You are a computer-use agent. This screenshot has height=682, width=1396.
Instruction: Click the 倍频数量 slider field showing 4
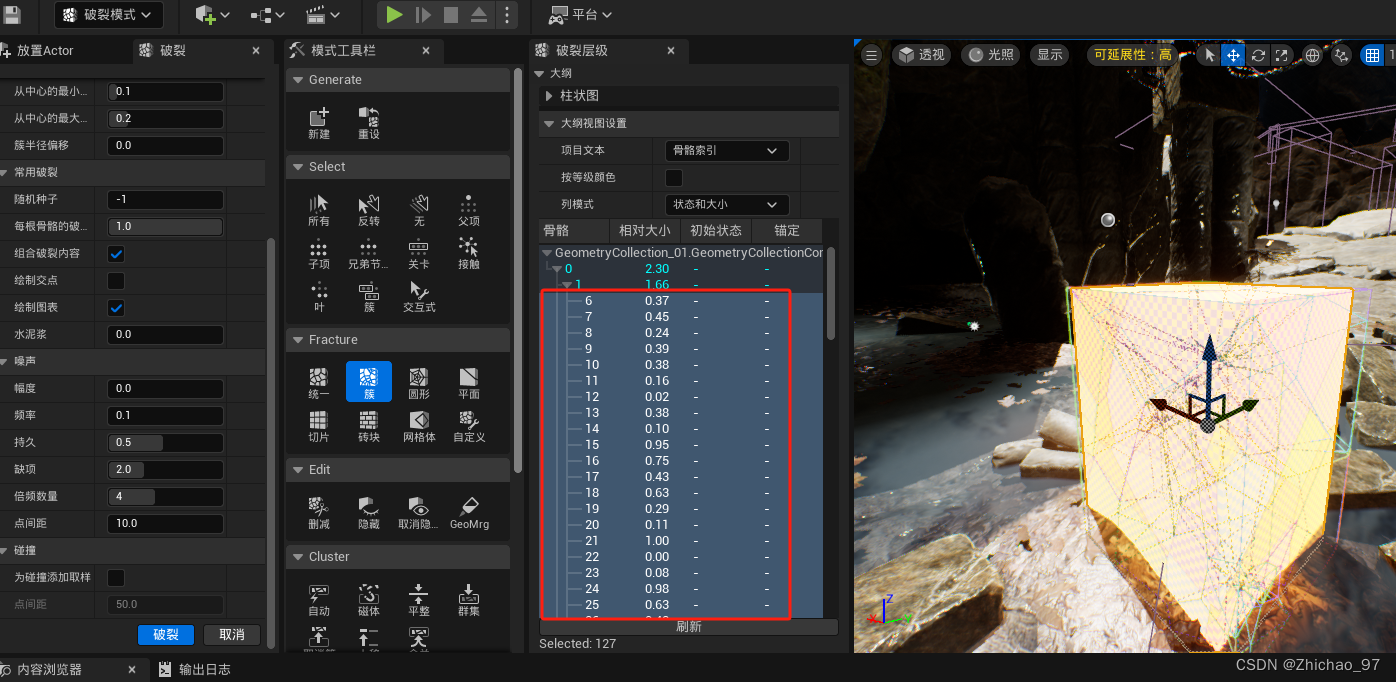point(165,496)
